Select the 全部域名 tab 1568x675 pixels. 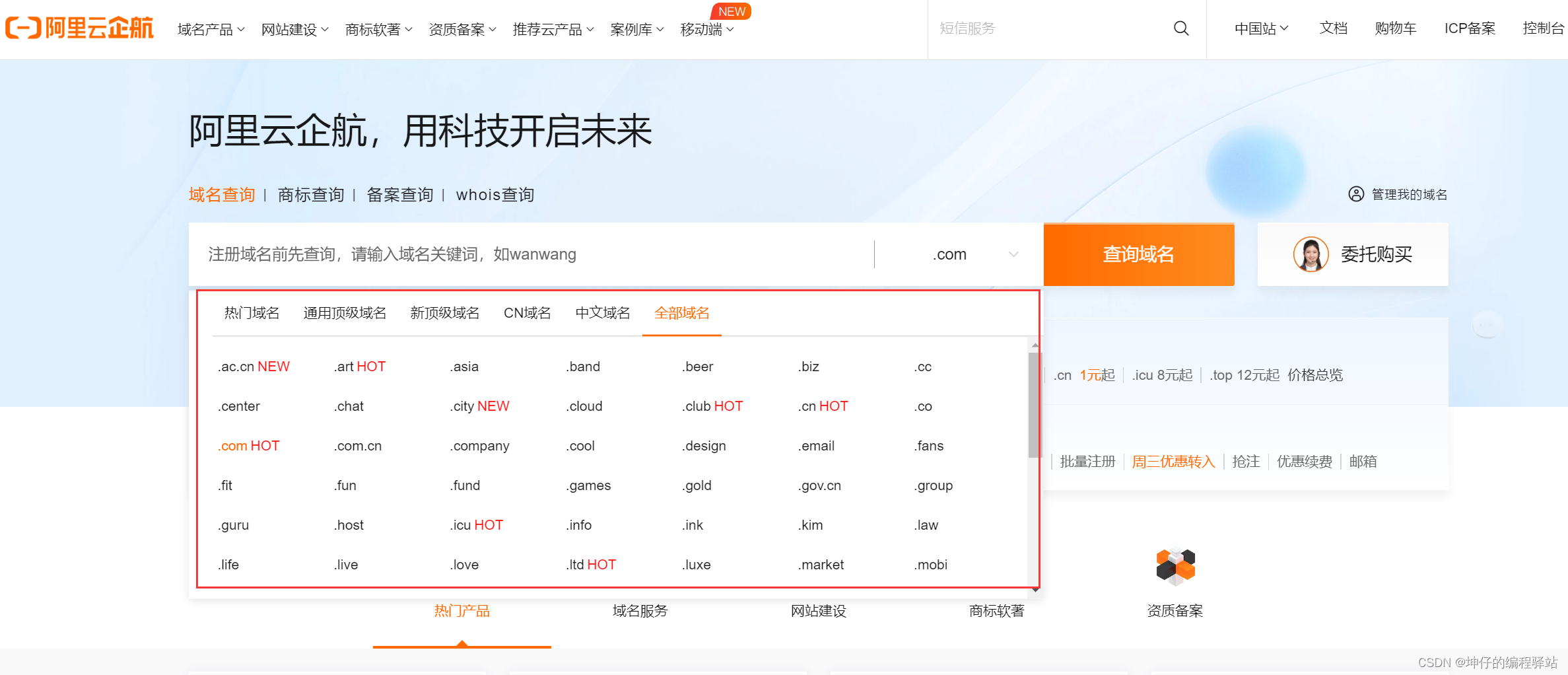coord(682,313)
